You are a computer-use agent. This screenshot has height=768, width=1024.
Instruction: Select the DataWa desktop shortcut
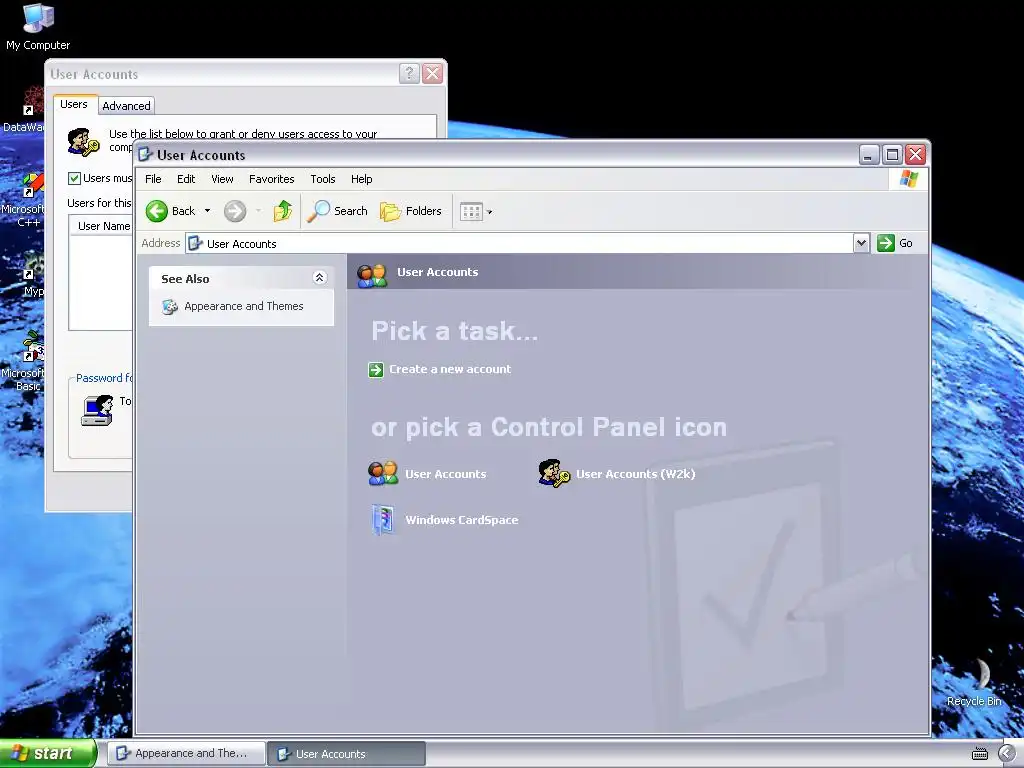(24, 110)
